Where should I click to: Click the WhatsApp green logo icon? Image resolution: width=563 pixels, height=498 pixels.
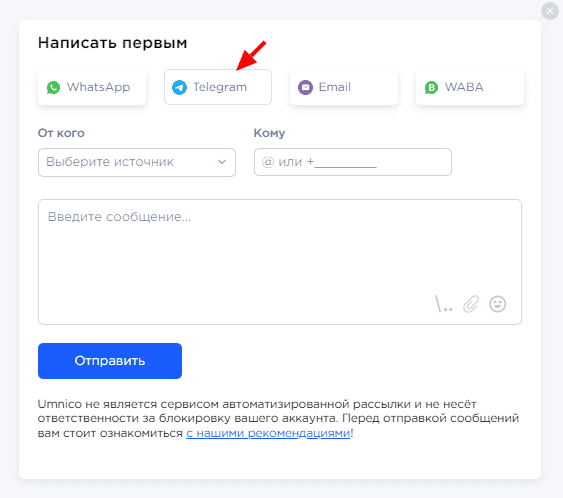(x=53, y=87)
